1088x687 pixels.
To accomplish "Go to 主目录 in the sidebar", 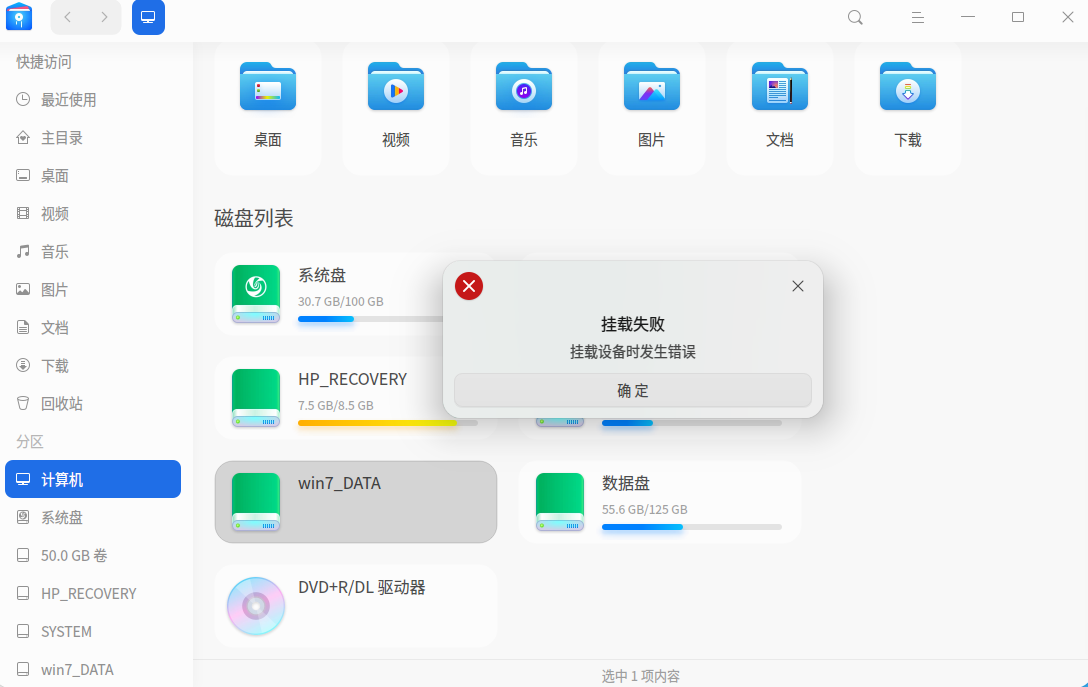I will click(93, 138).
